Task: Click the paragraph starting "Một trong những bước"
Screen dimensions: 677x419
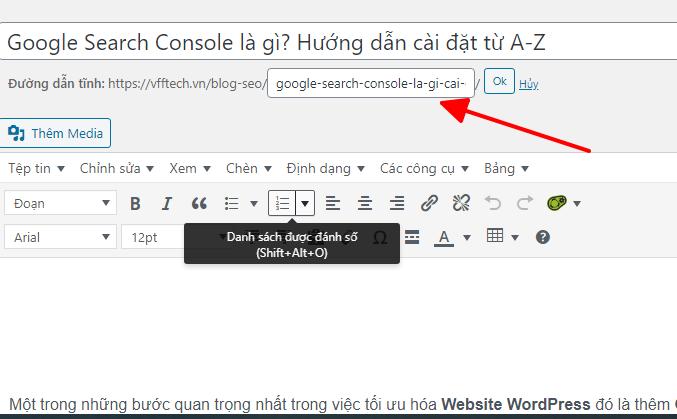Action: (x=343, y=404)
